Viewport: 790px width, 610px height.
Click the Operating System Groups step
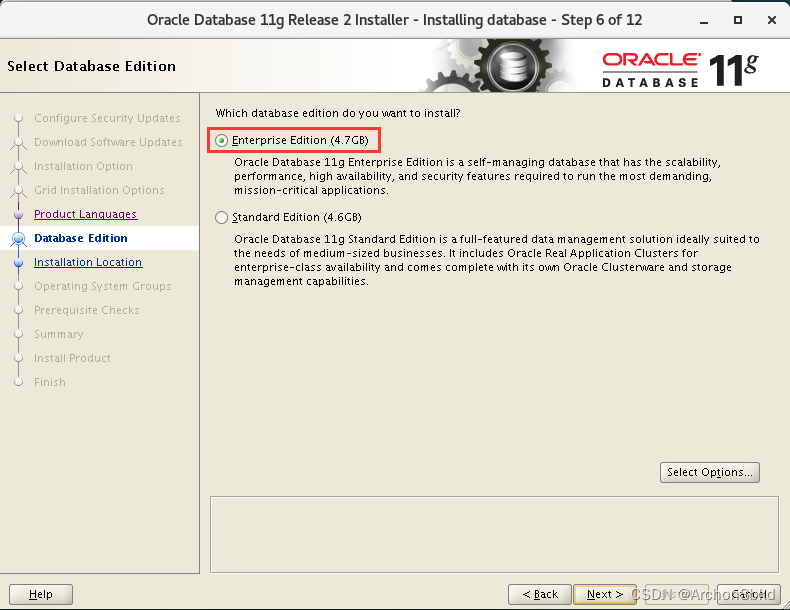pos(103,287)
